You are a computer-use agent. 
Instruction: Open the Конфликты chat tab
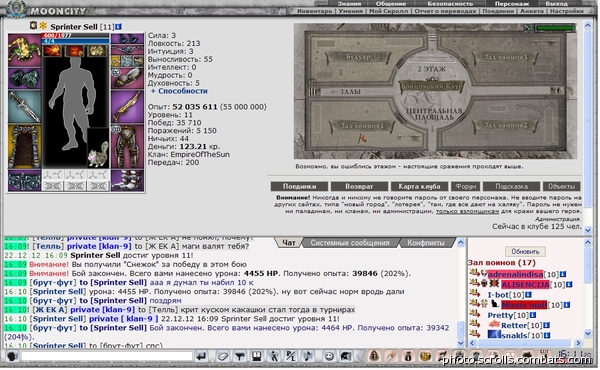coord(426,243)
